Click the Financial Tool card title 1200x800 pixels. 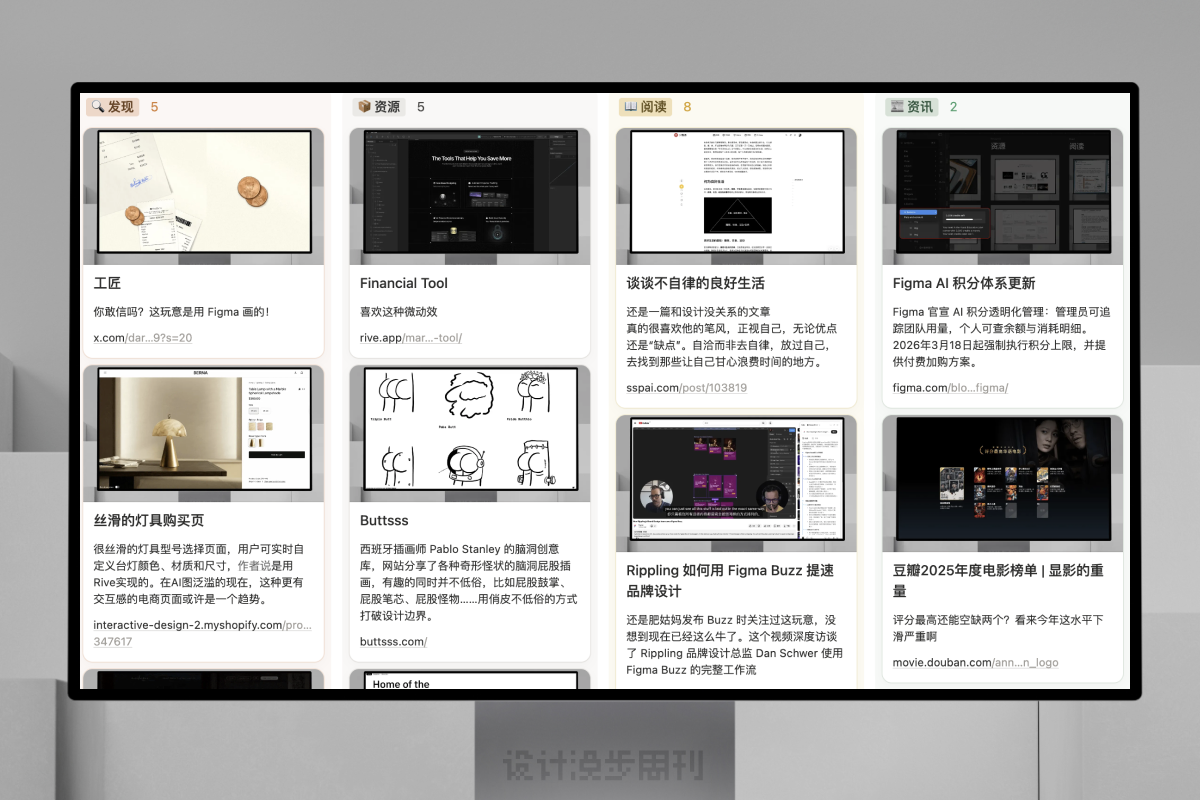coord(404,283)
